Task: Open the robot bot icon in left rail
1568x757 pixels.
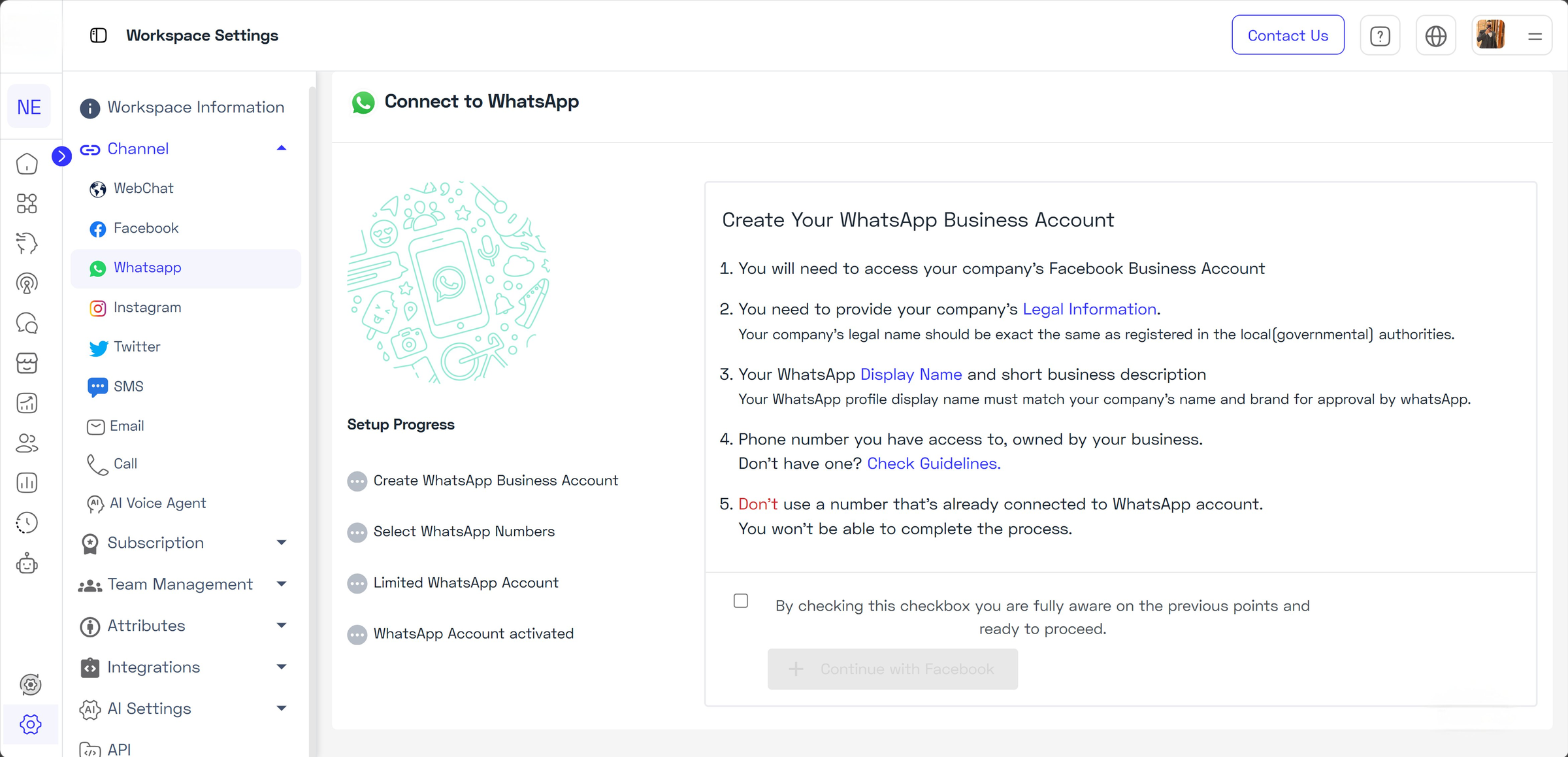Action: [x=27, y=563]
